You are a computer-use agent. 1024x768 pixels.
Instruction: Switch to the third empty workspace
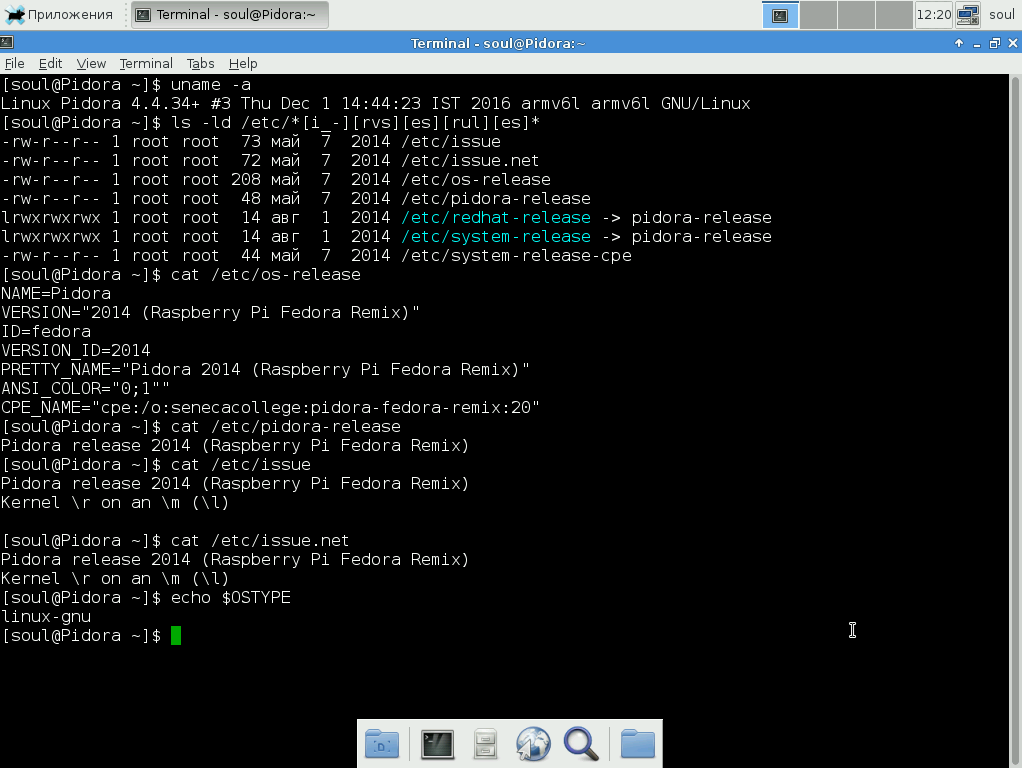click(x=856, y=15)
